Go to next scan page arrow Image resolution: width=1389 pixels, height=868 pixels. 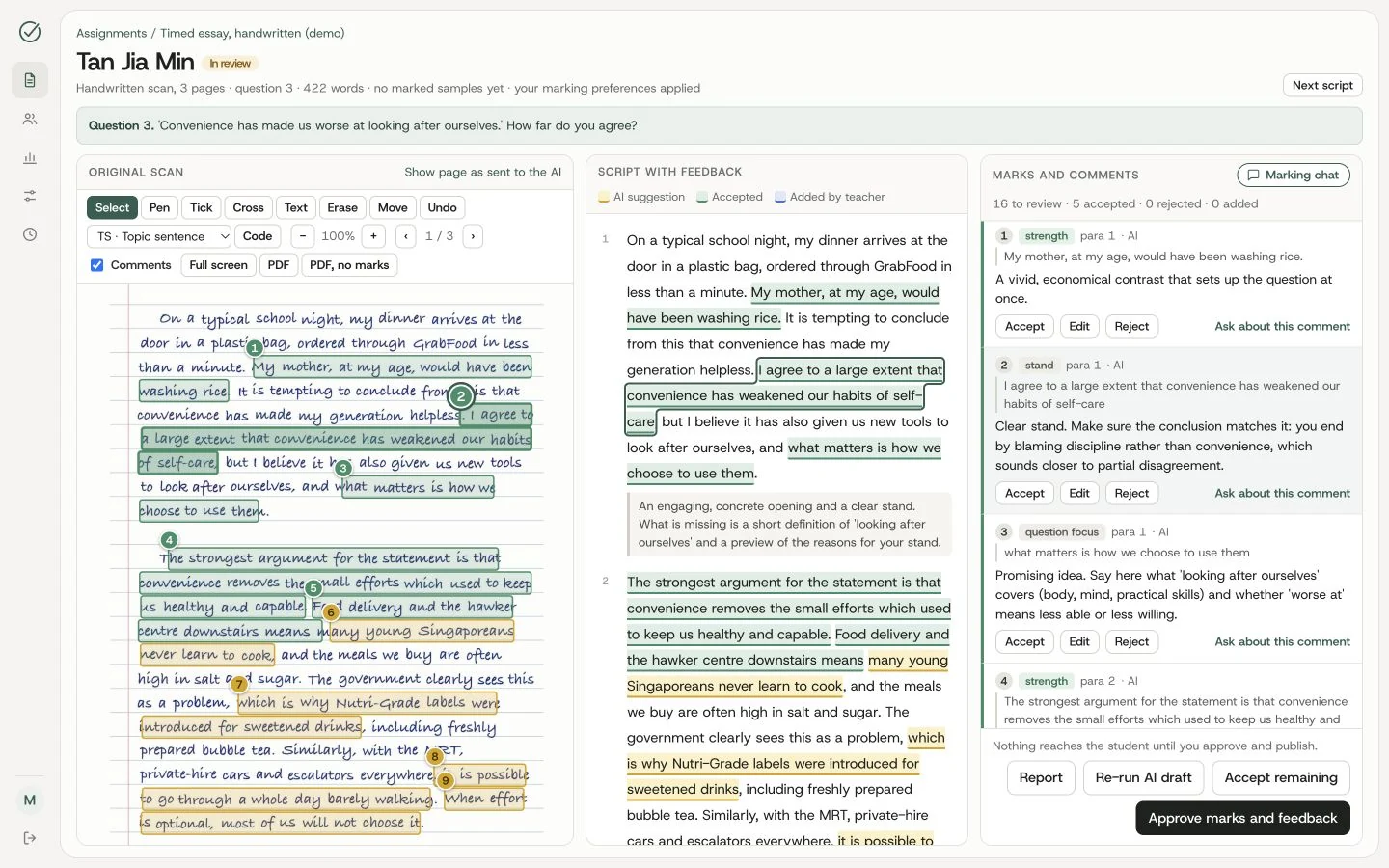(x=473, y=236)
